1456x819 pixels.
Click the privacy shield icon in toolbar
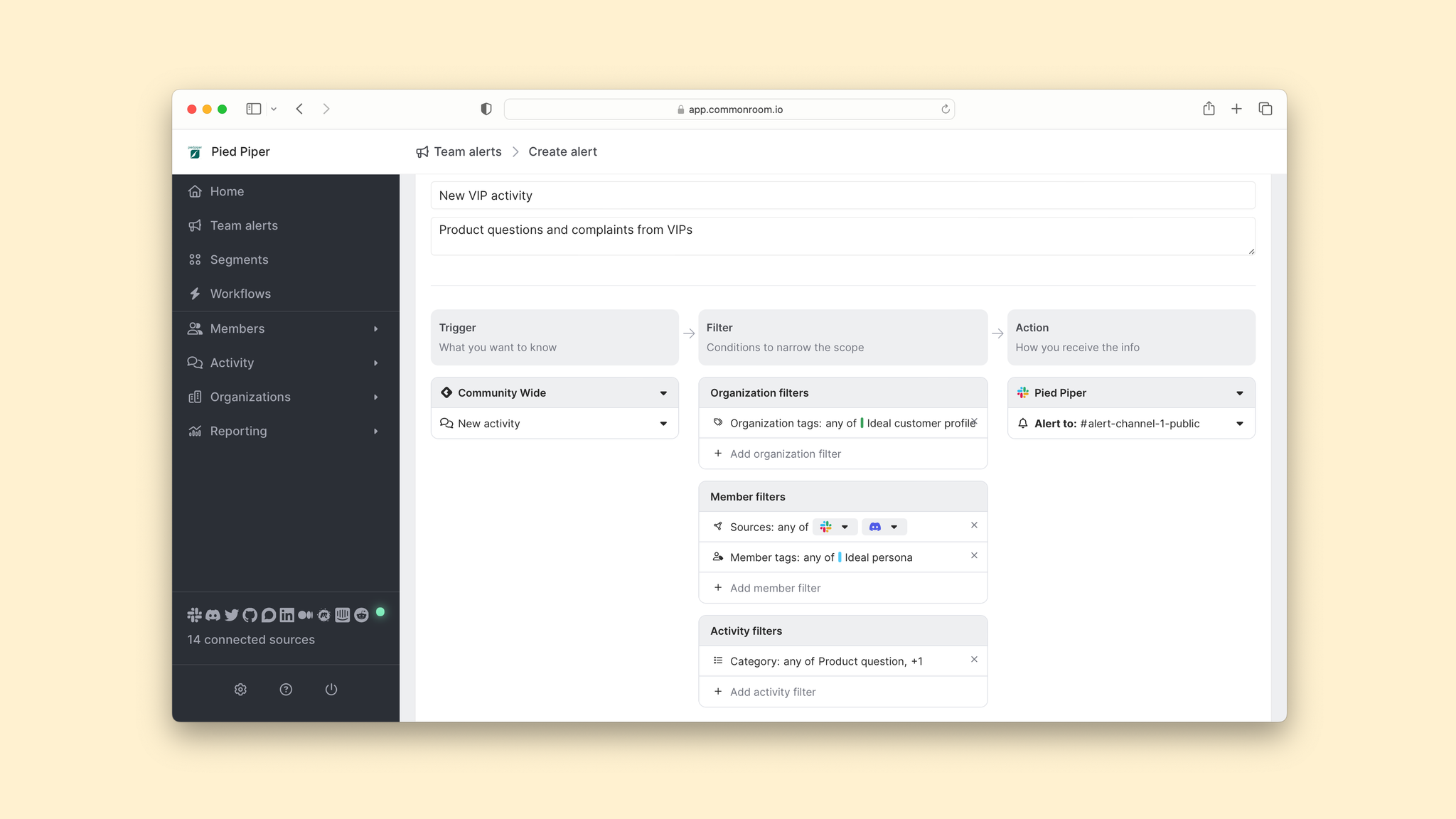[x=486, y=109]
